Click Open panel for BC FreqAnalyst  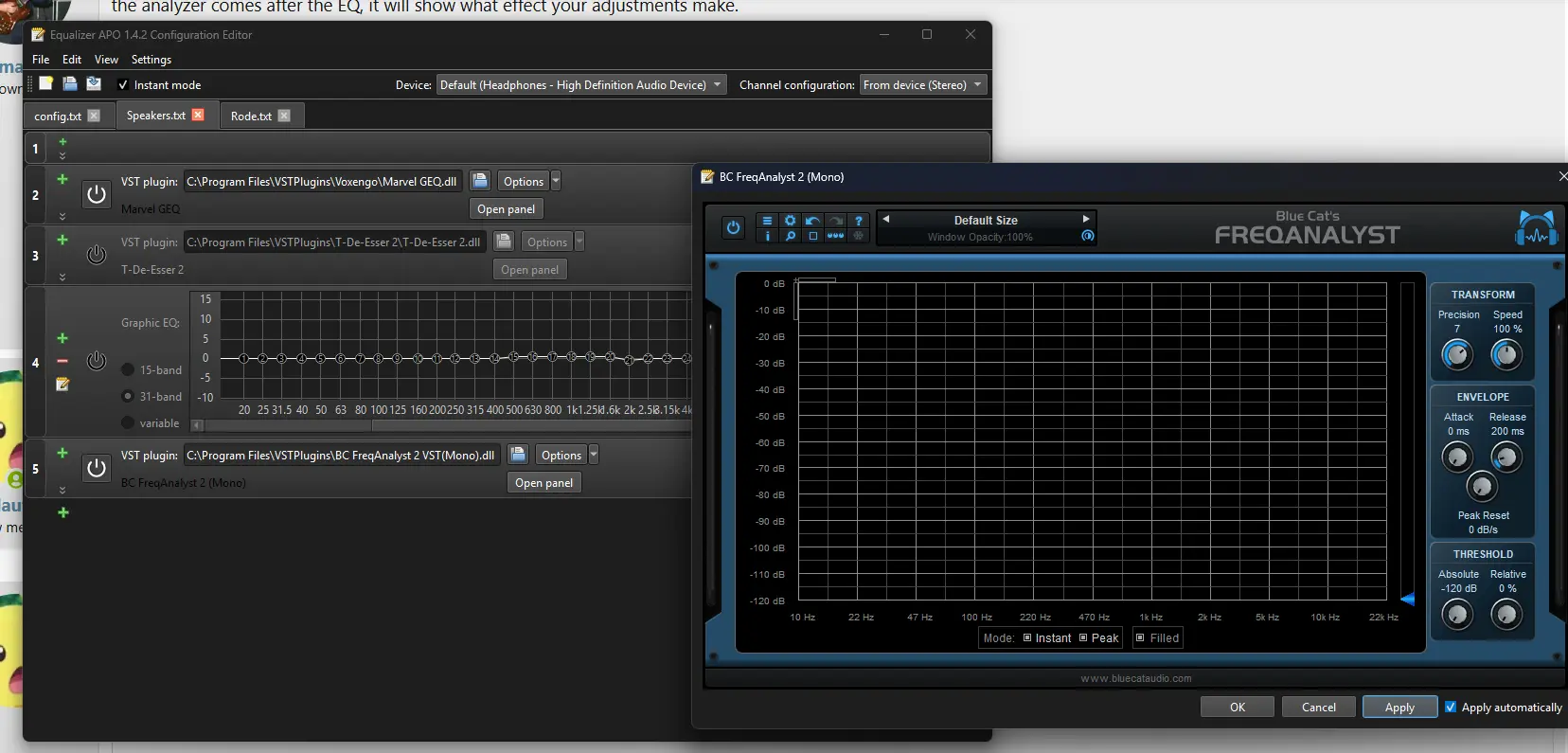tap(543, 482)
